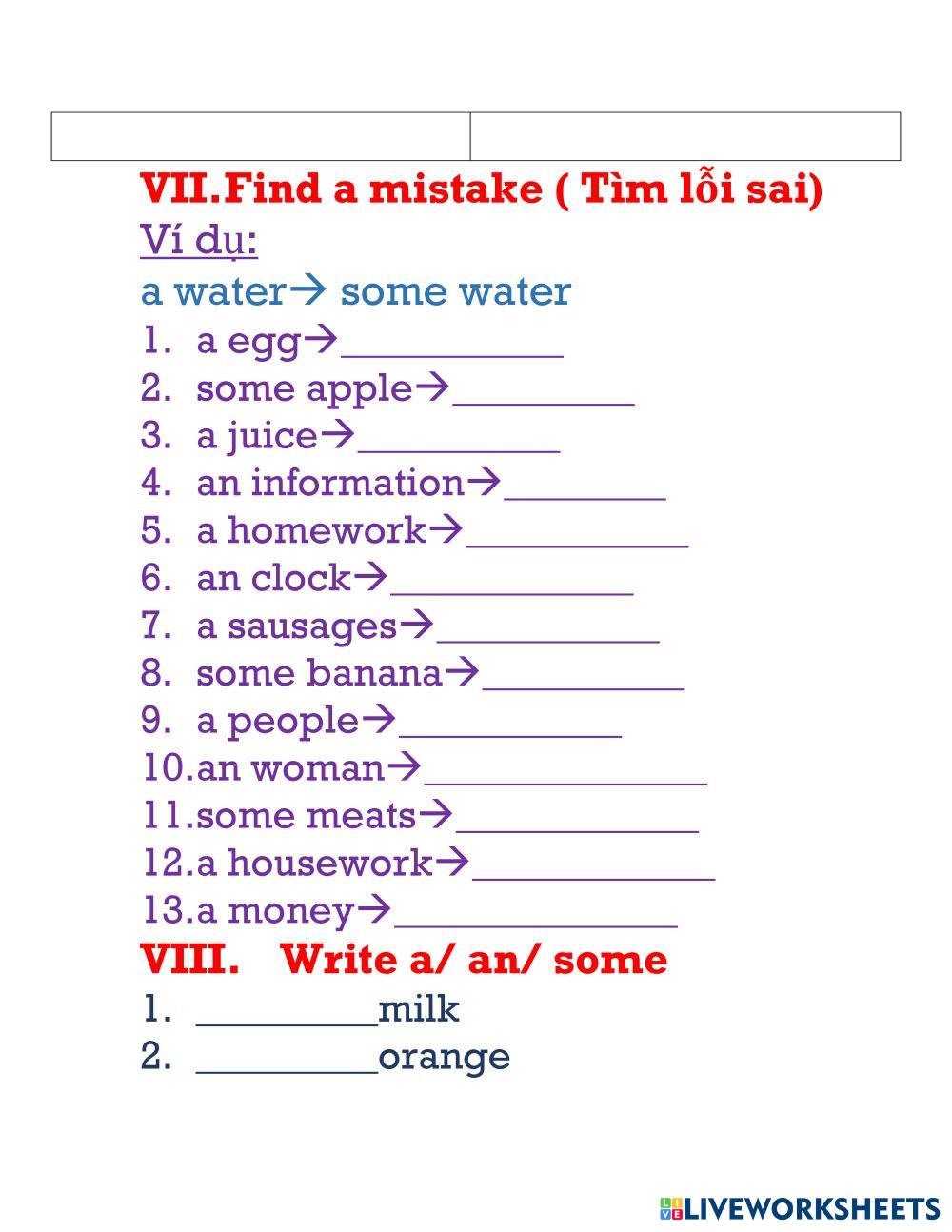Click the answer blank after "a egg"
The height and width of the screenshot is (1232, 952).
(x=452, y=343)
